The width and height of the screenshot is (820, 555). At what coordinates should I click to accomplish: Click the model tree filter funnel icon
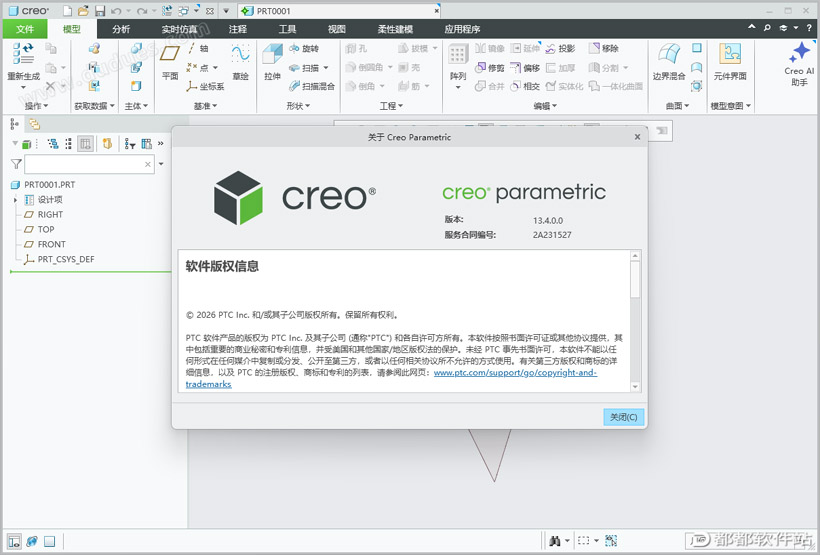[x=16, y=164]
